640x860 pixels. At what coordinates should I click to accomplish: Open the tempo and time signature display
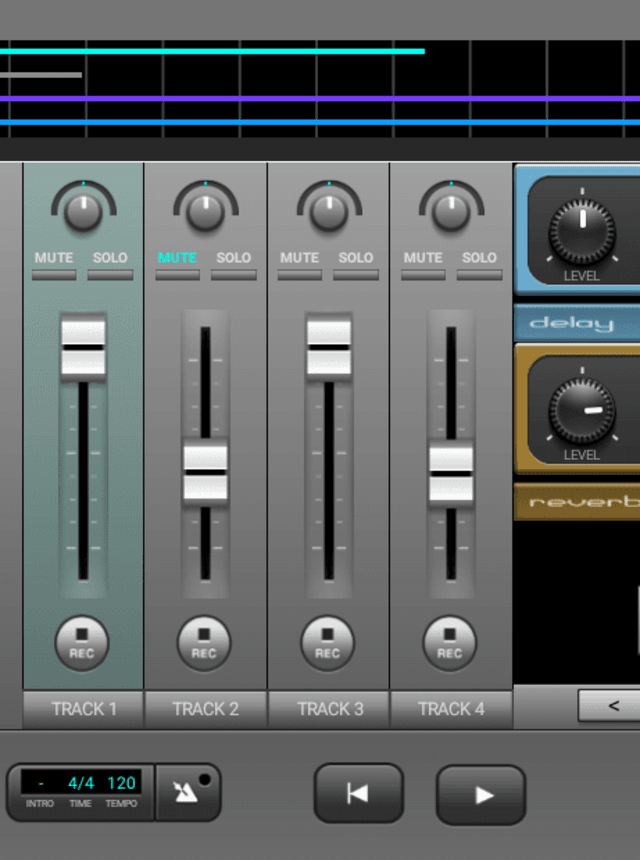[81, 791]
